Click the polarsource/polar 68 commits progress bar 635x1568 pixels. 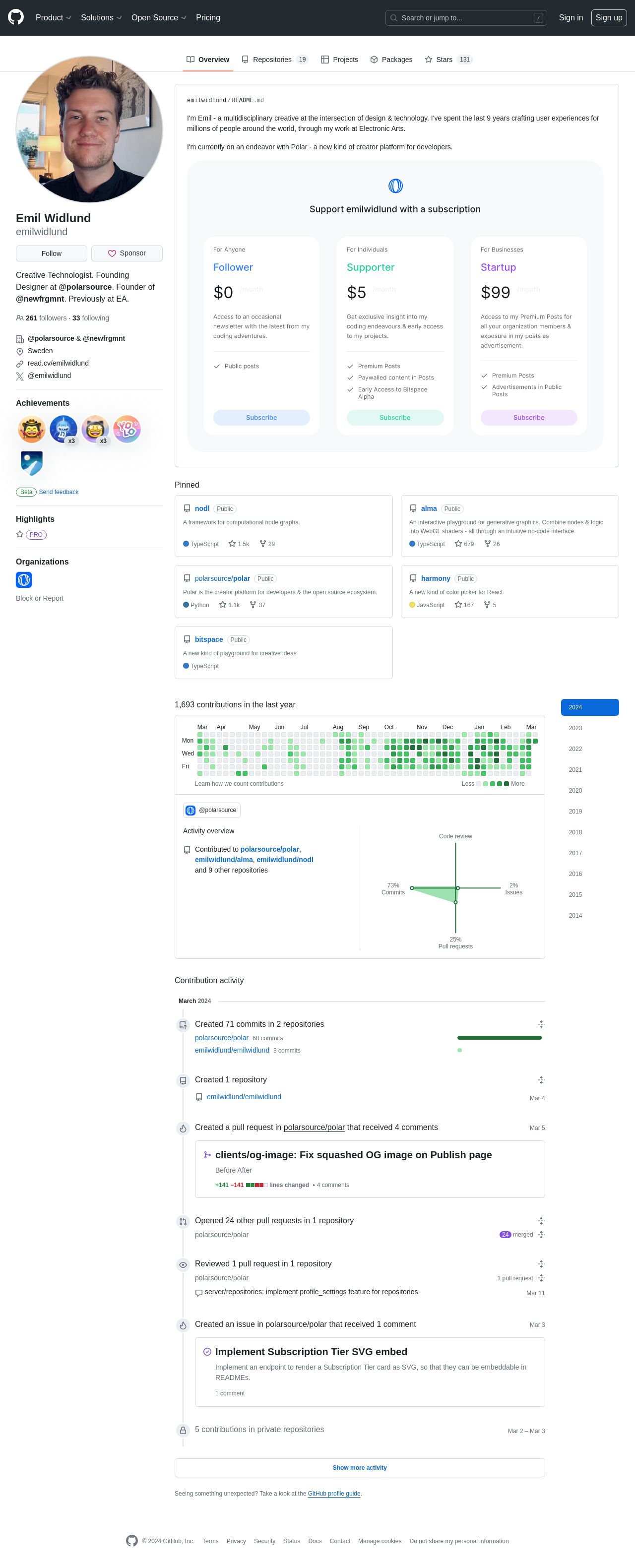pos(499,1038)
